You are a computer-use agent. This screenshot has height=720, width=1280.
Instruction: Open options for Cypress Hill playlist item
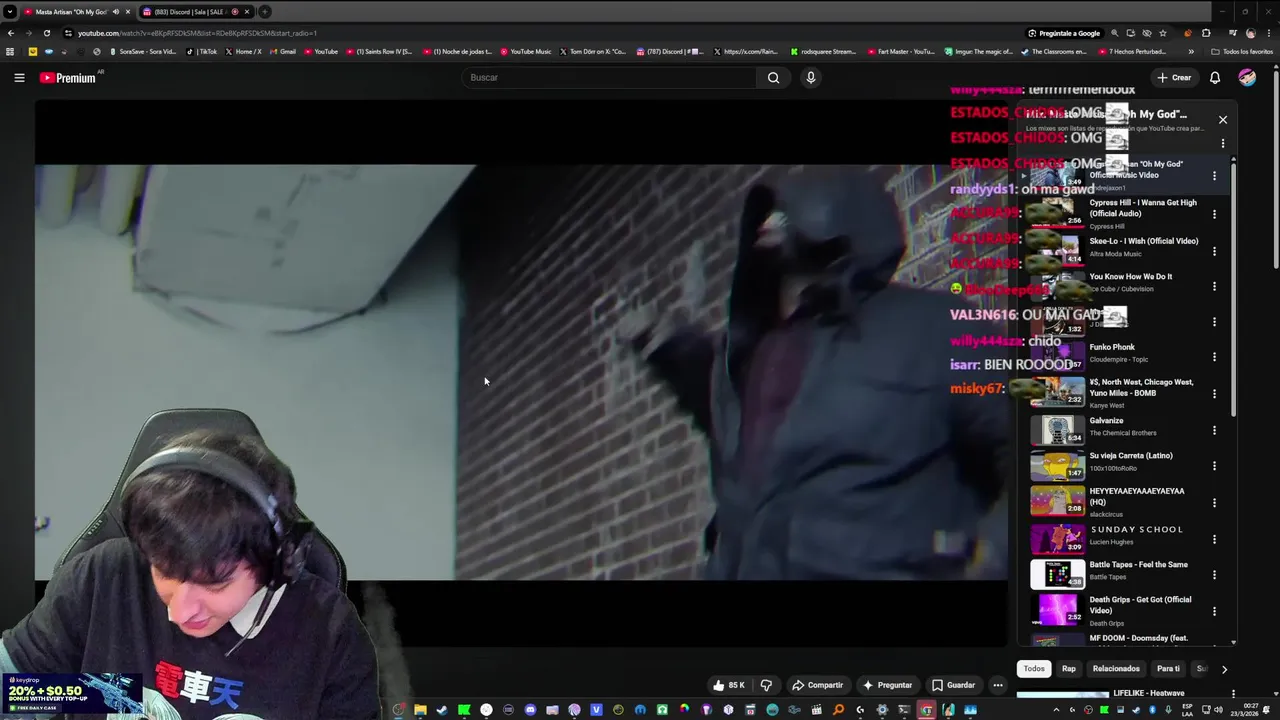[1214, 214]
